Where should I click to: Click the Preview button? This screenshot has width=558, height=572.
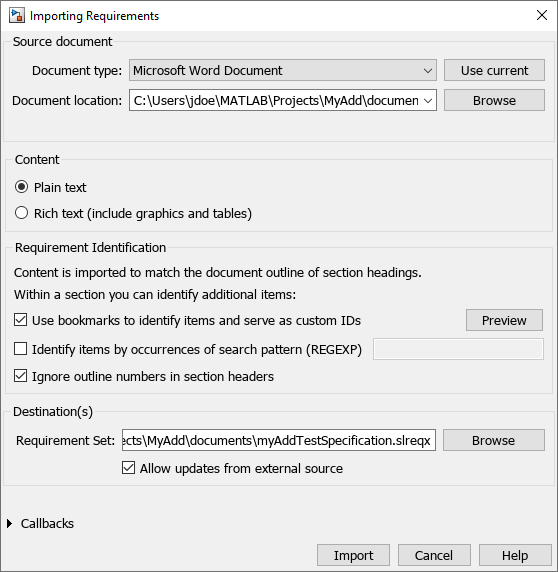pos(504,320)
